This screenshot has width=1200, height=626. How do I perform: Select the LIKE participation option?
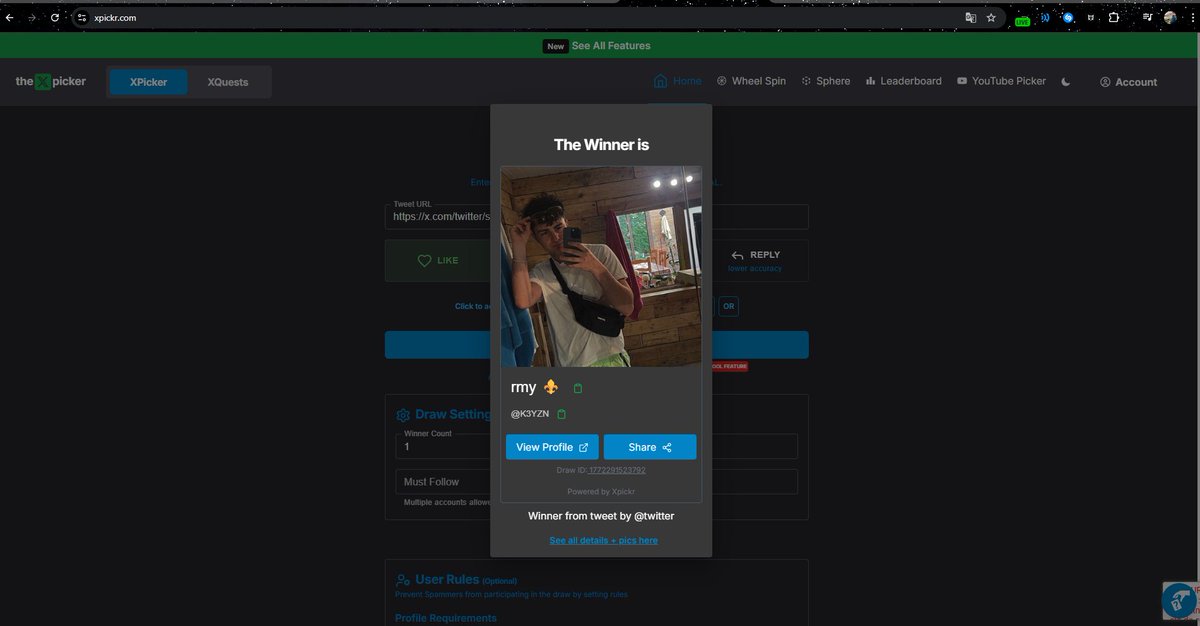(437, 260)
